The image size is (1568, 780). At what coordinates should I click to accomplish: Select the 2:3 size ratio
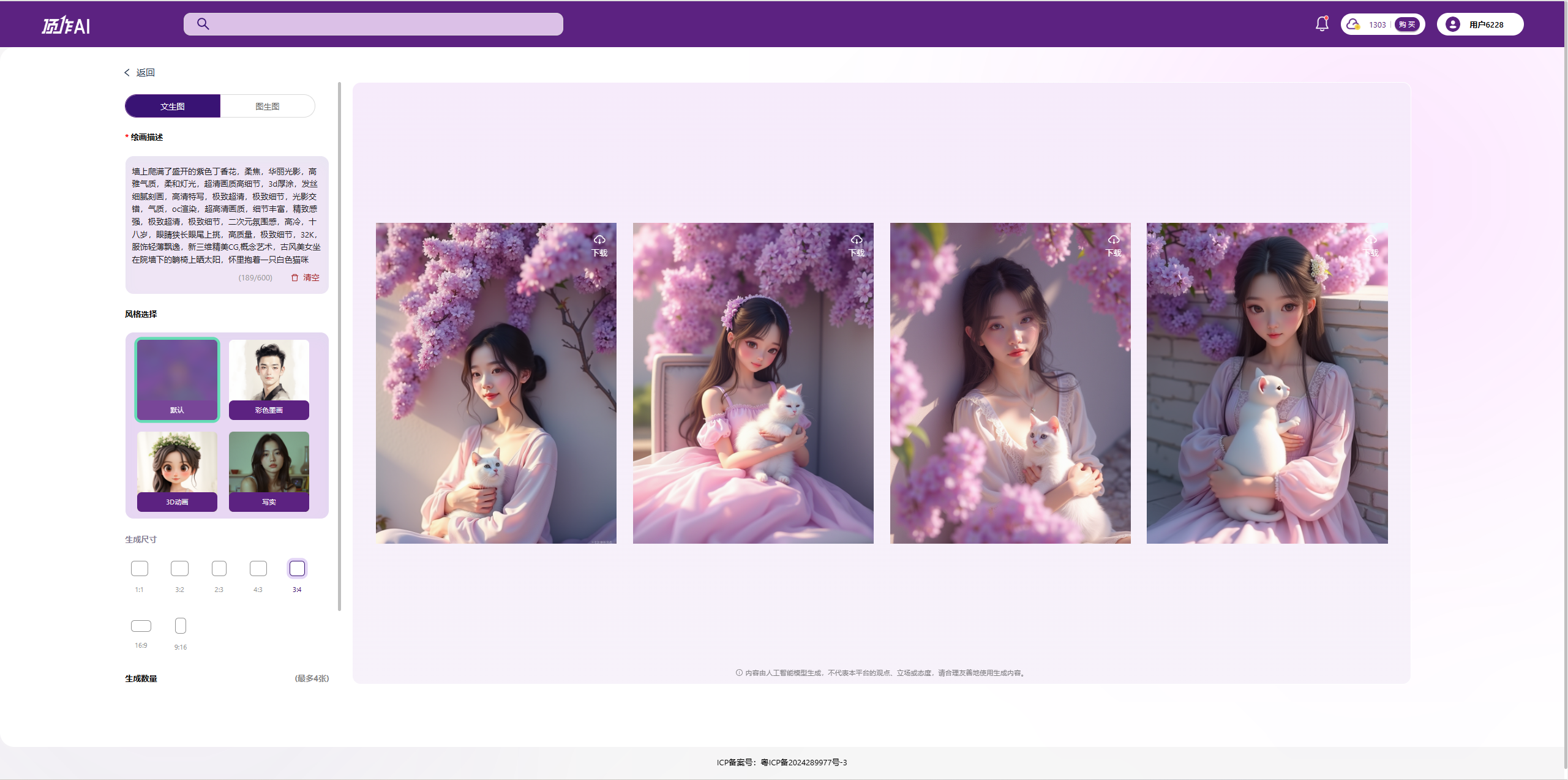[219, 569]
